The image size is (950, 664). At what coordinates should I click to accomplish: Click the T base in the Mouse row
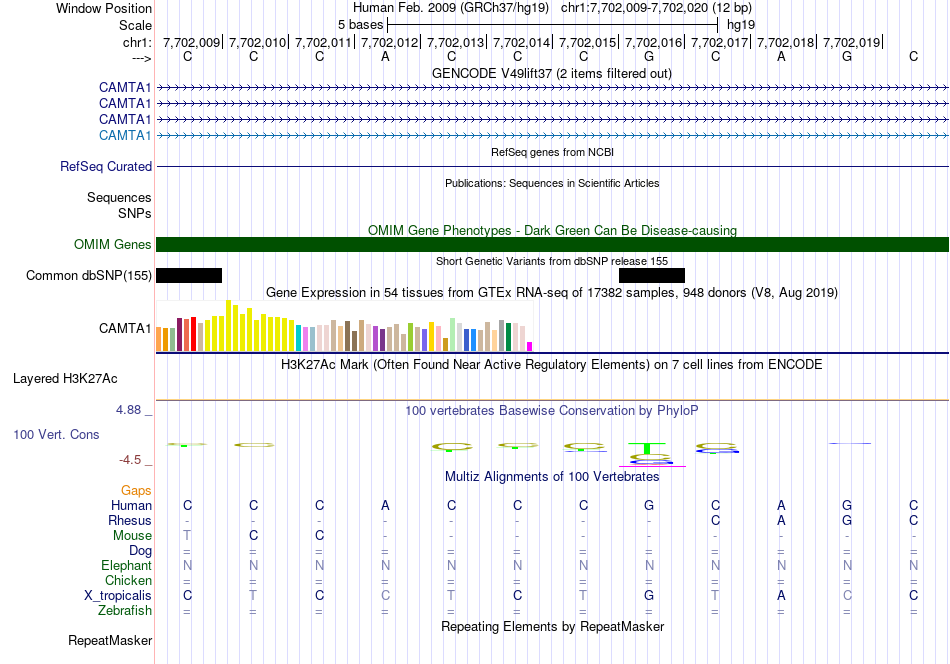187,536
